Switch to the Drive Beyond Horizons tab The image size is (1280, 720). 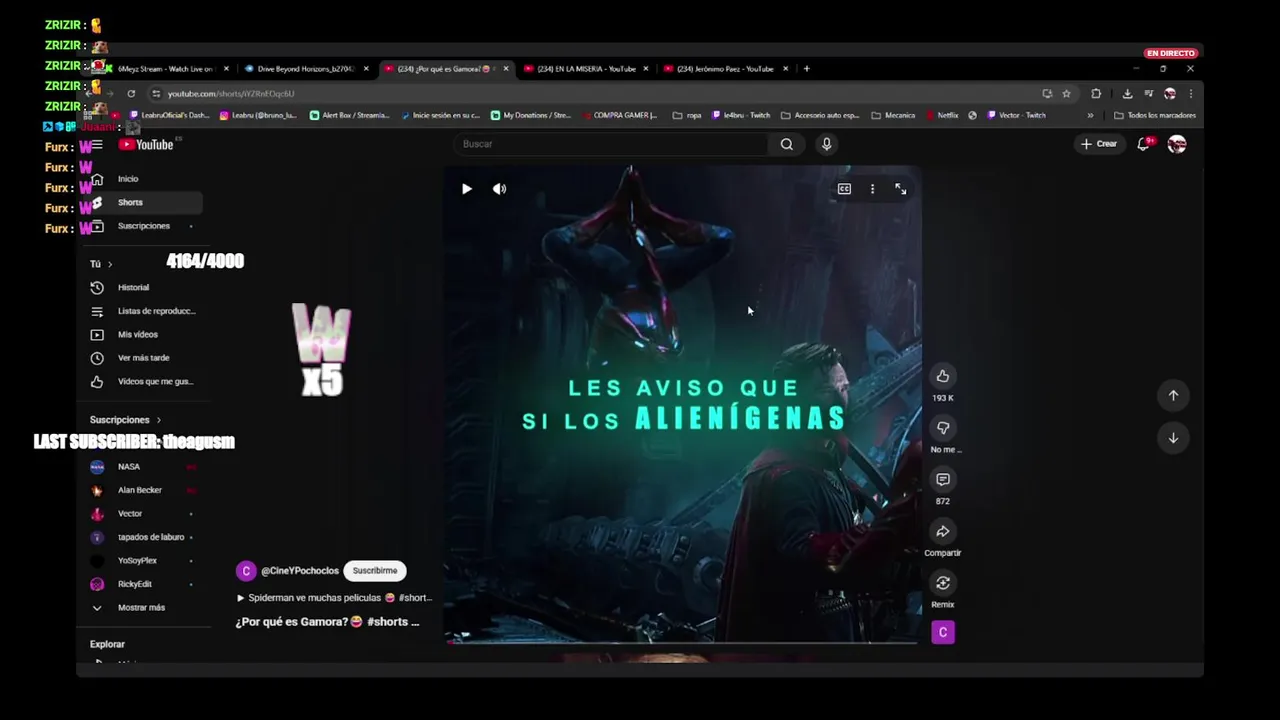point(305,69)
